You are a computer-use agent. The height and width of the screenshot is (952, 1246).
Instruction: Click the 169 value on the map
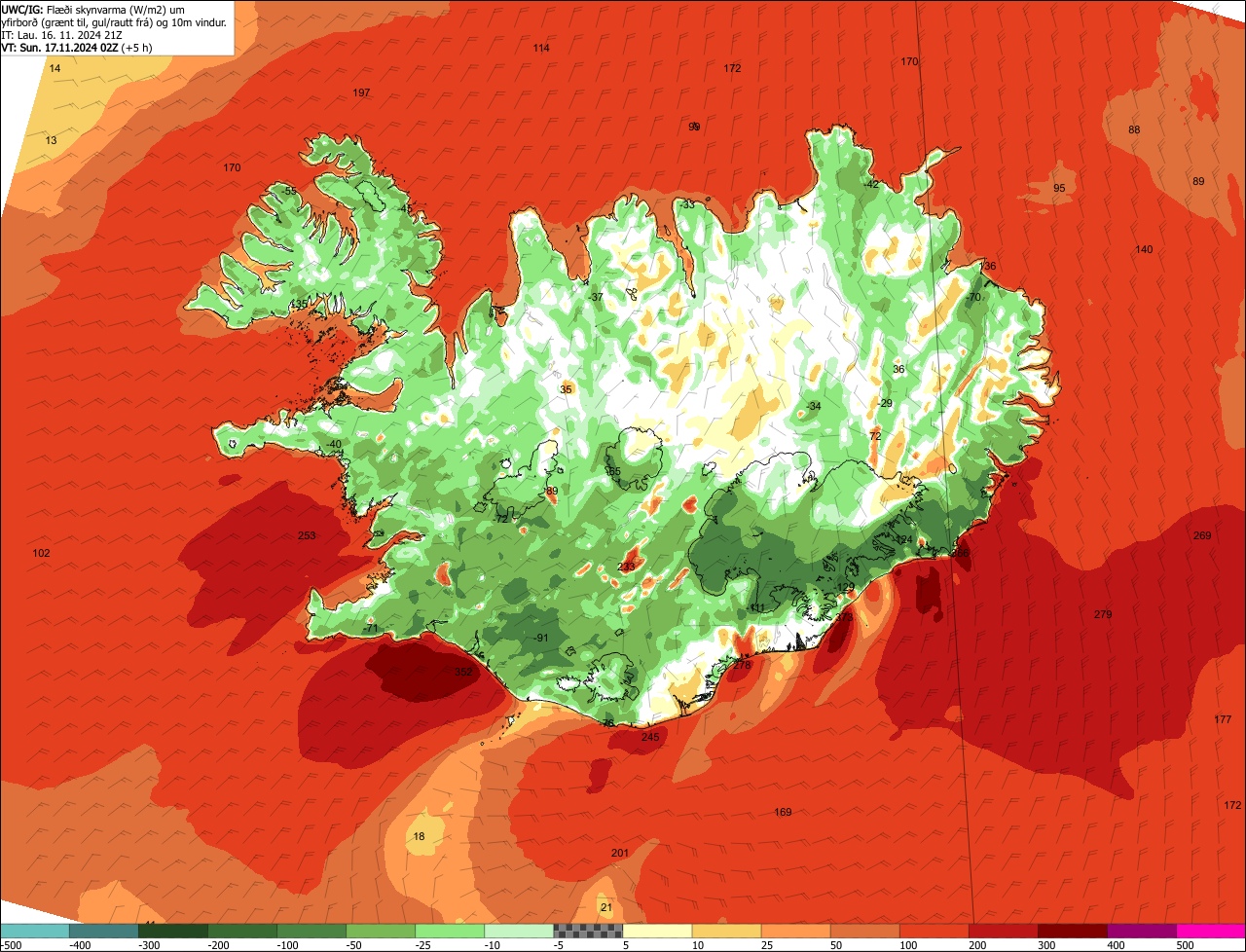point(783,812)
